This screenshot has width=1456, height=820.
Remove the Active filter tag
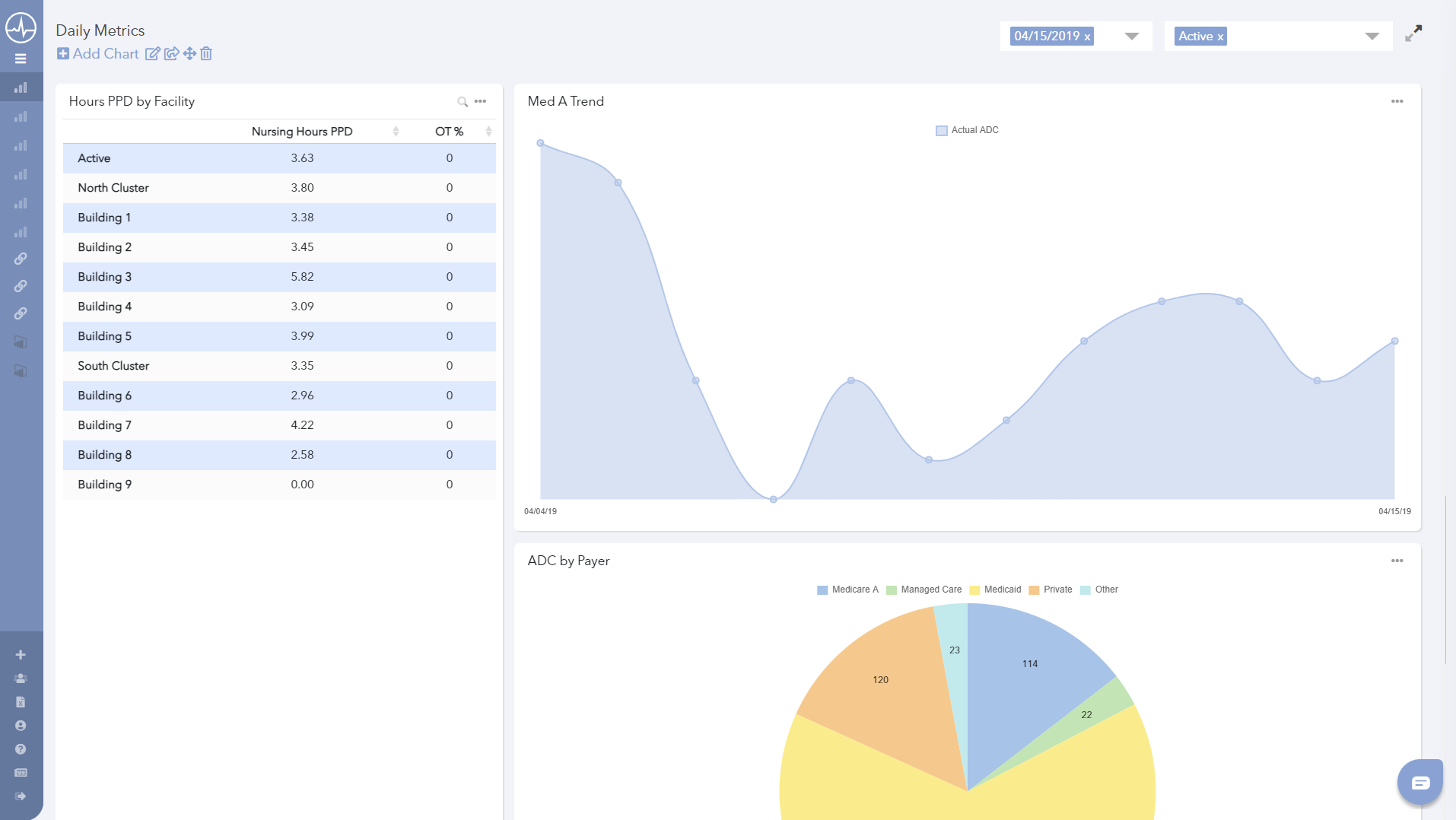[x=1220, y=37]
